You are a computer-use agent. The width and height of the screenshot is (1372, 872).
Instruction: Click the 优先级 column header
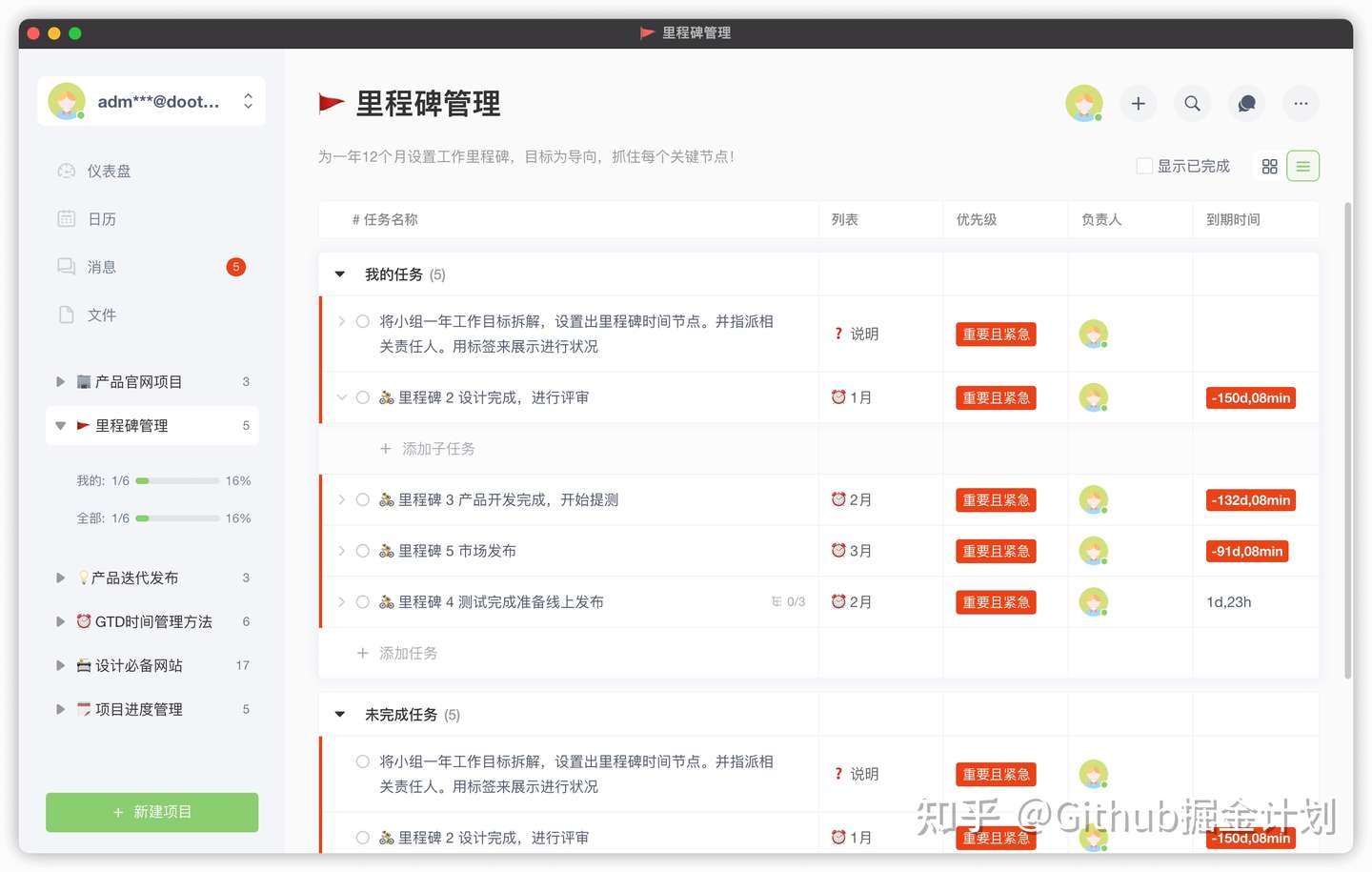pyautogui.click(x=977, y=220)
